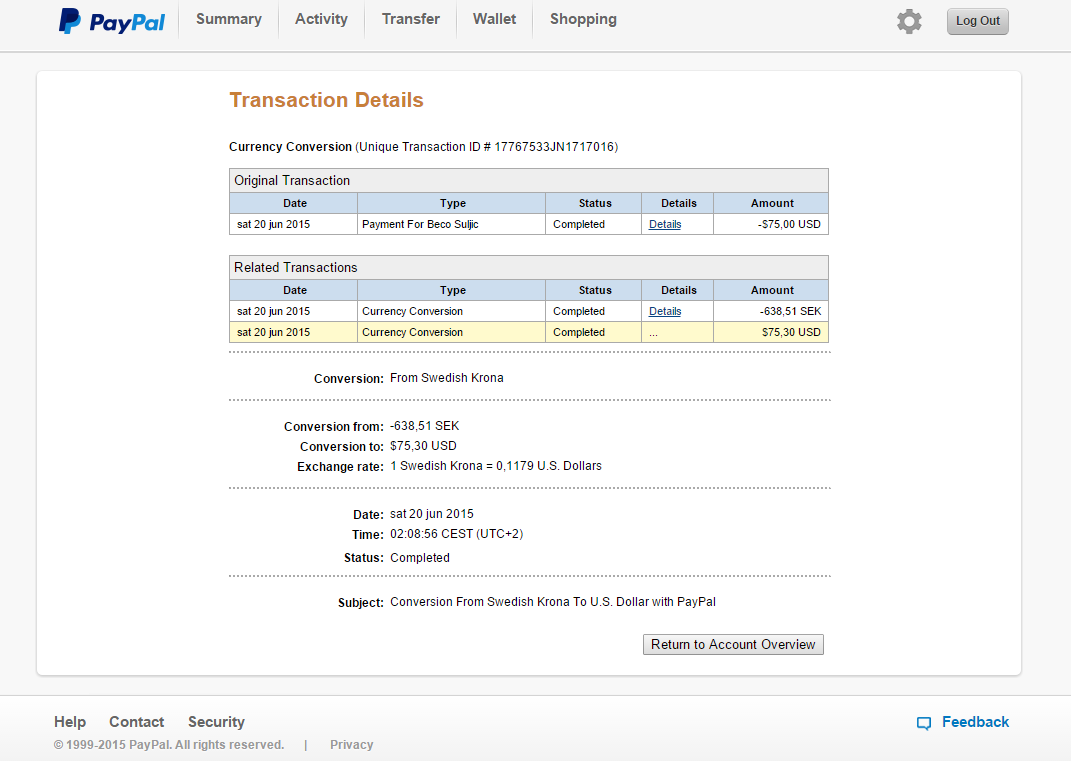This screenshot has width=1071, height=761.
Task: Switch to the Shopping tab
Action: pos(583,19)
